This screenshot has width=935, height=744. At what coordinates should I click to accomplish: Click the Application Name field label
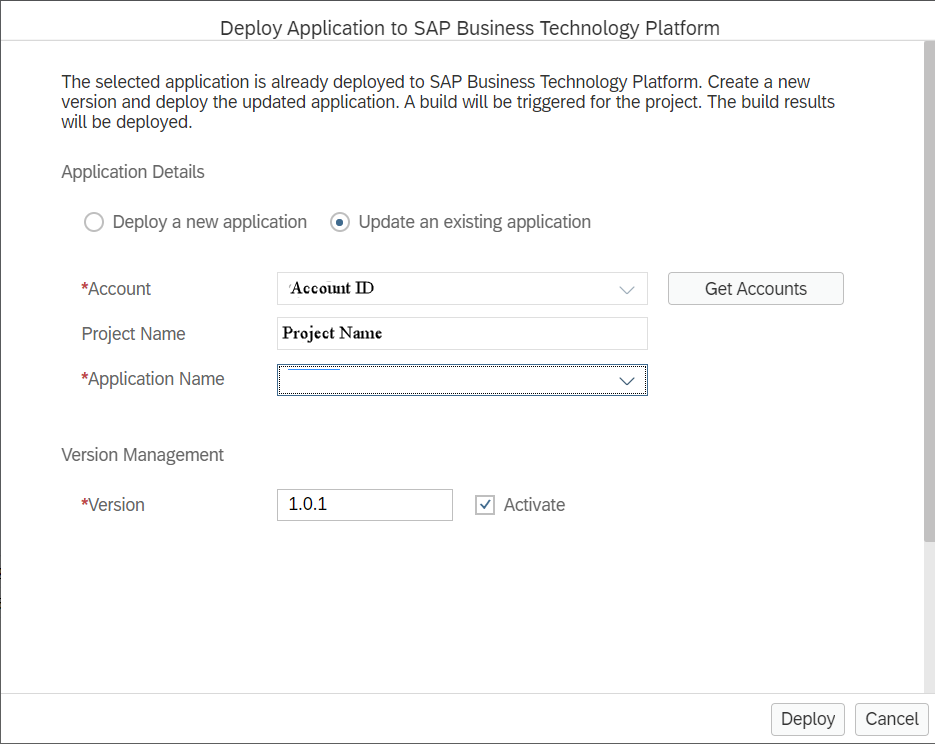(153, 379)
